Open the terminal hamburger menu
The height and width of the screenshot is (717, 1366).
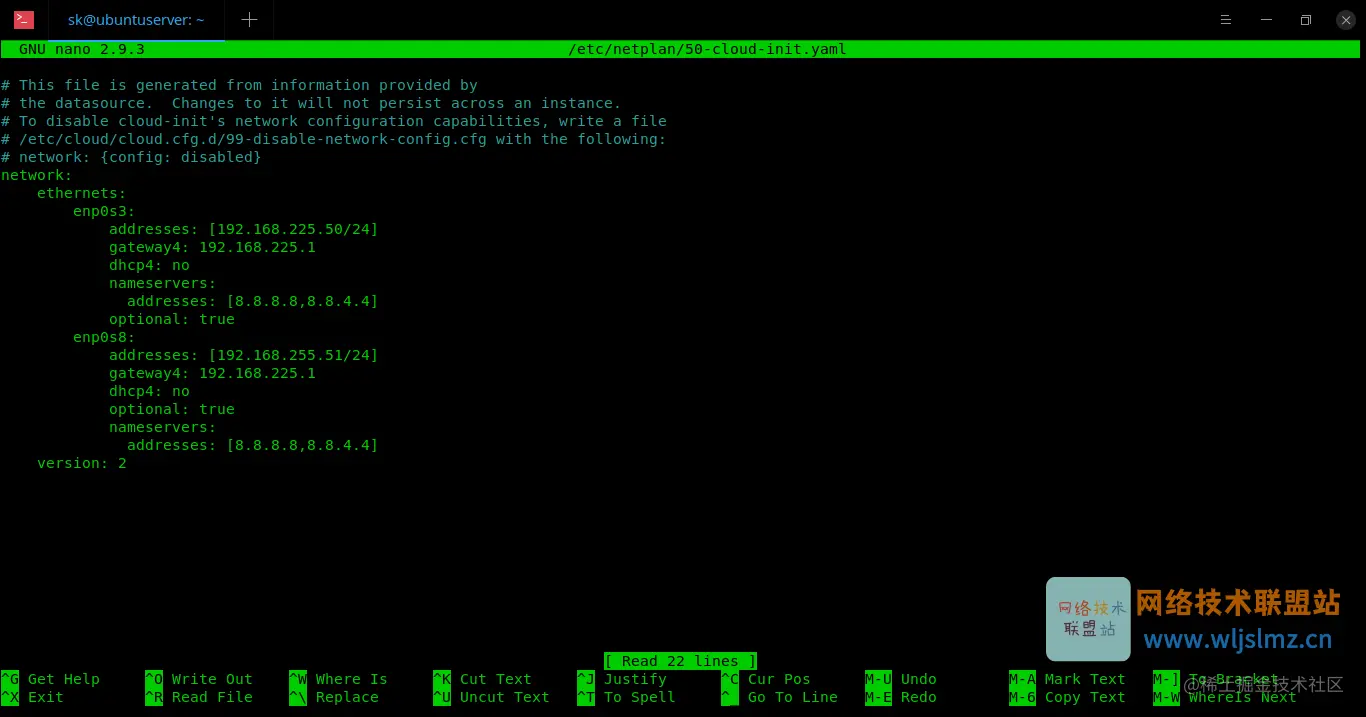point(1225,20)
